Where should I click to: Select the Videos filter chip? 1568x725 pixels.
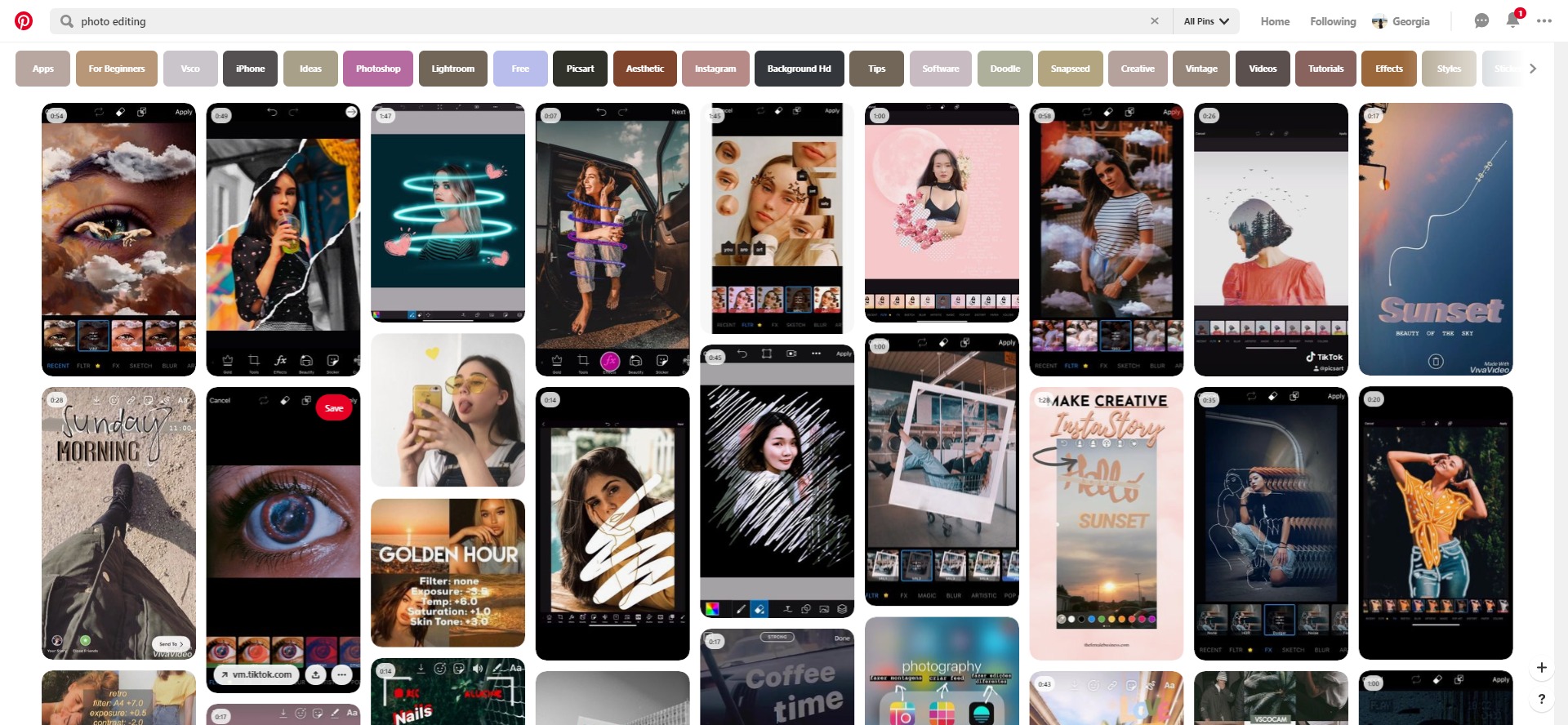1263,69
